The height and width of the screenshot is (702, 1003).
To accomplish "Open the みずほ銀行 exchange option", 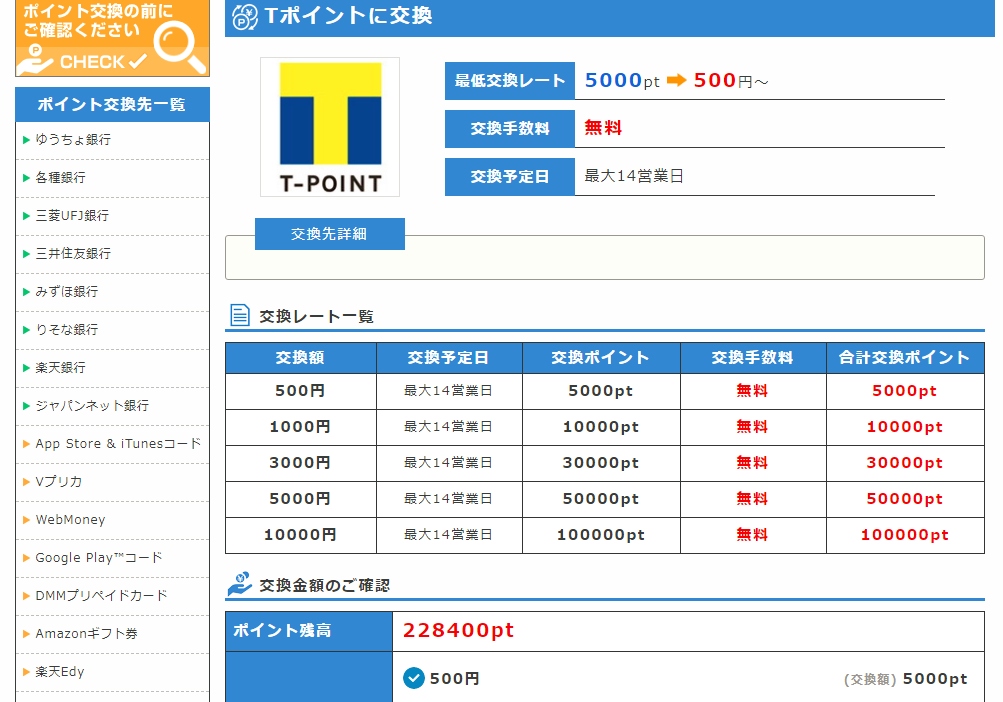I will (67, 292).
